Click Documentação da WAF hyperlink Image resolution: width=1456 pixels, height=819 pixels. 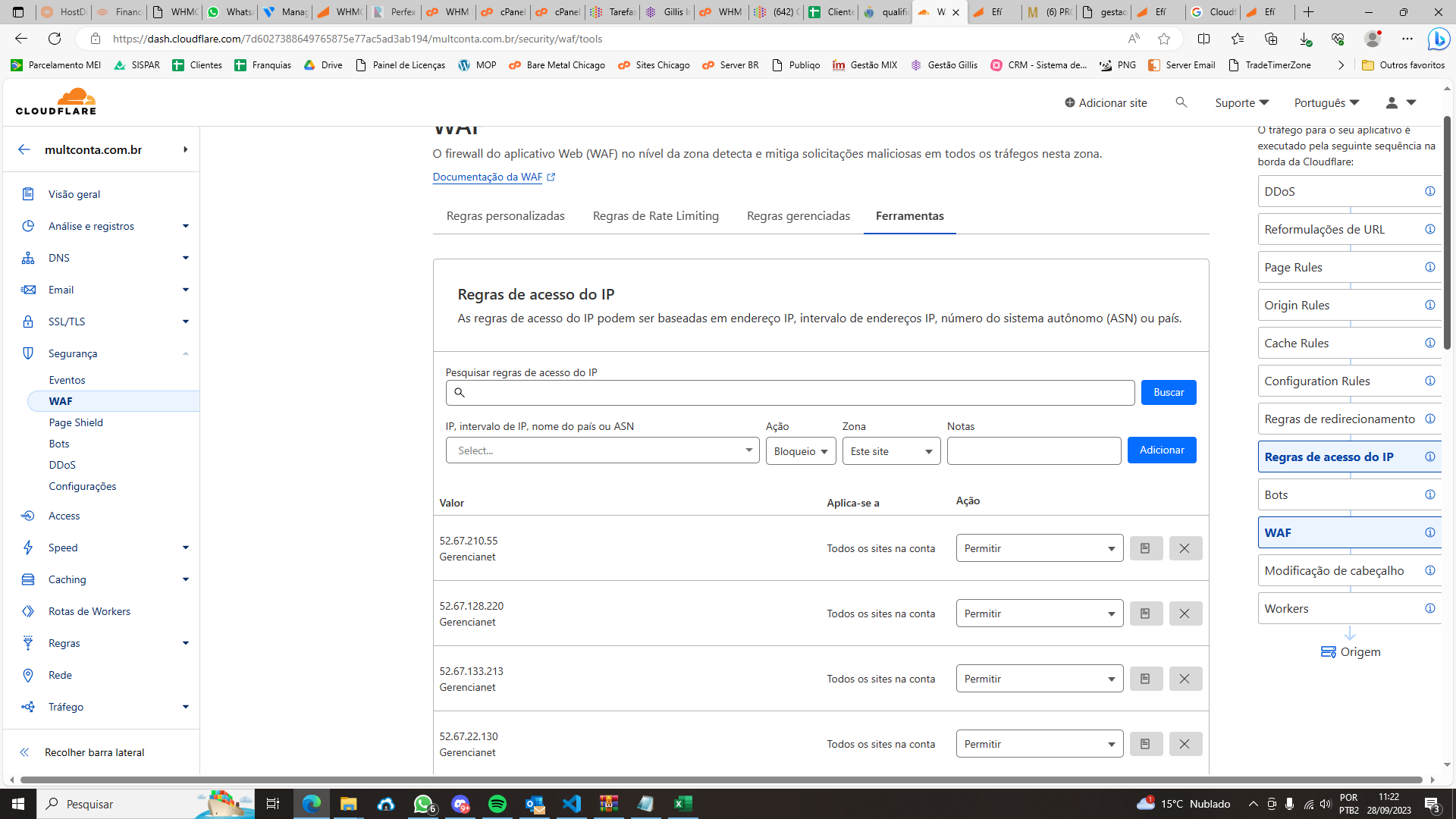492,177
